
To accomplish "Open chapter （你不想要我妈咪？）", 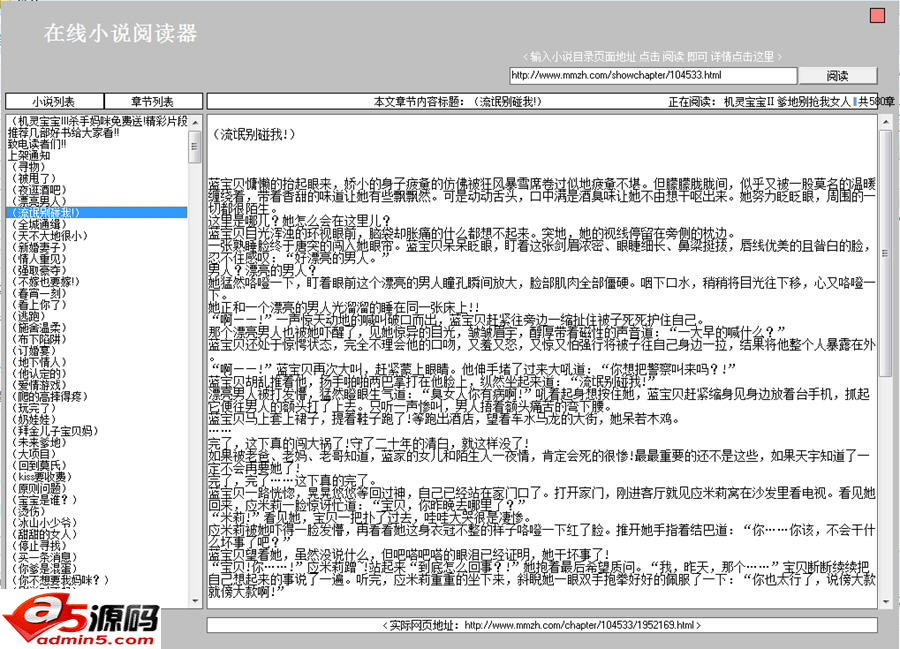I will [60, 580].
